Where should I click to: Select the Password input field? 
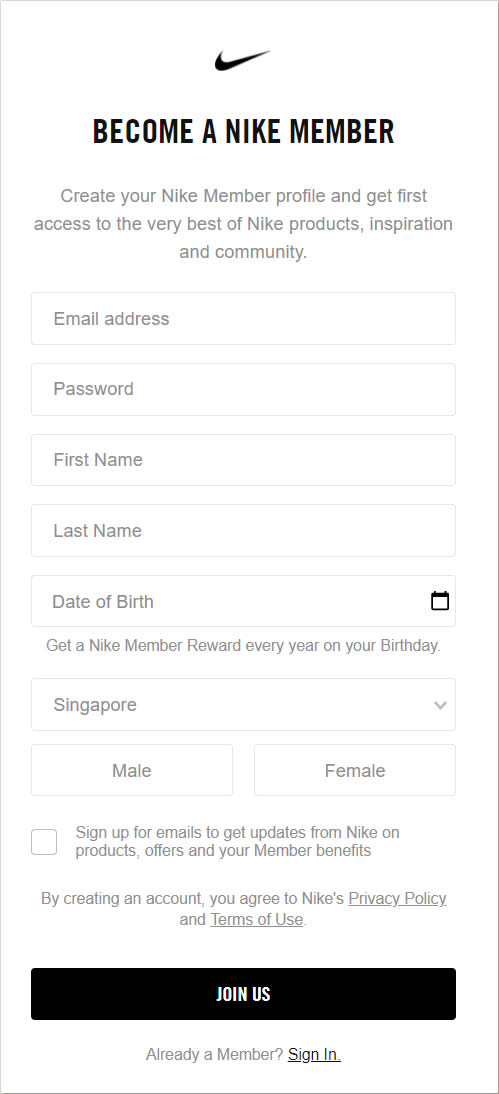click(x=243, y=389)
